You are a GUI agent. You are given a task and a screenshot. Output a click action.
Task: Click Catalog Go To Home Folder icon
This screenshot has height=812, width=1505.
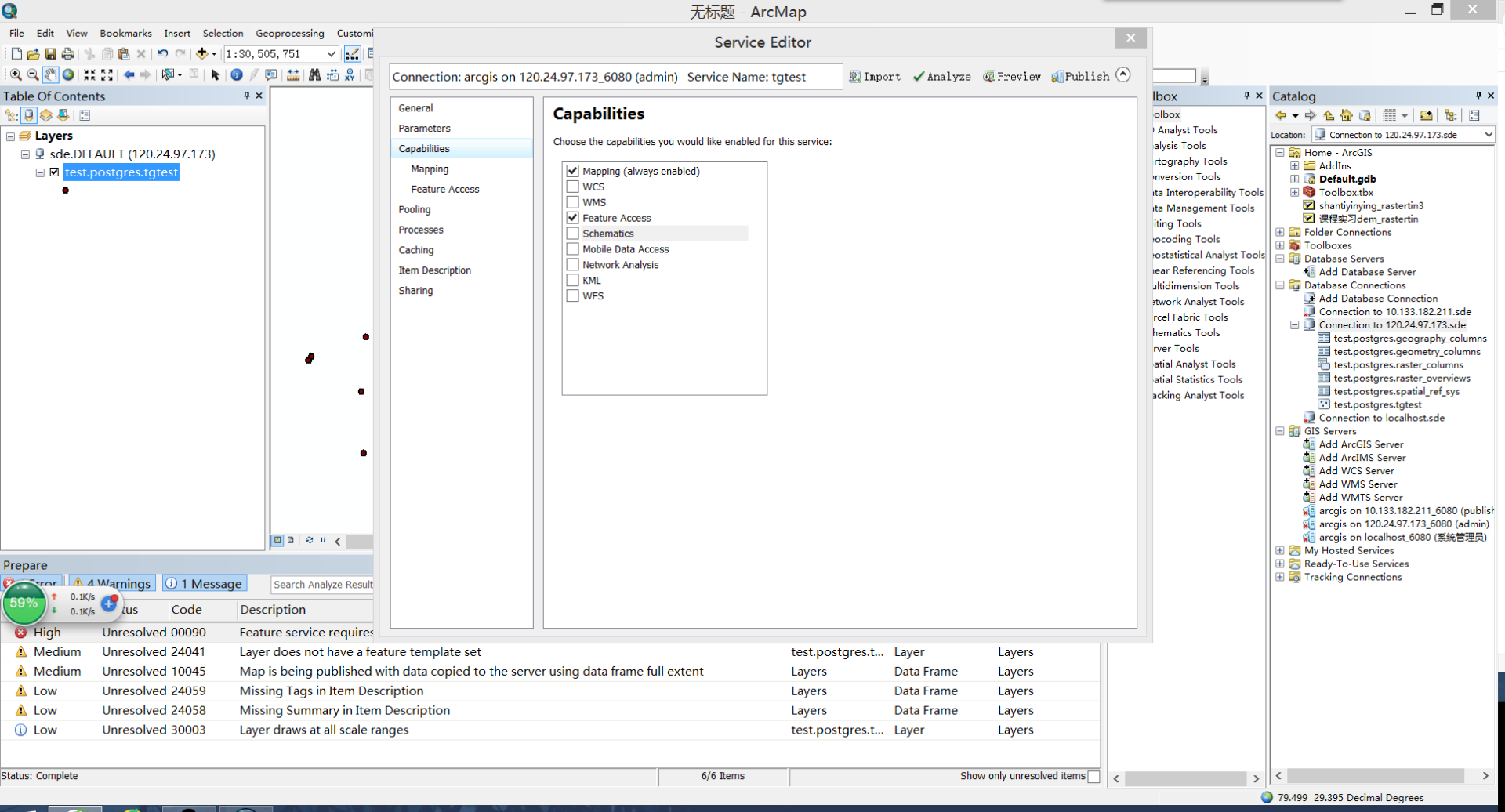click(1347, 115)
